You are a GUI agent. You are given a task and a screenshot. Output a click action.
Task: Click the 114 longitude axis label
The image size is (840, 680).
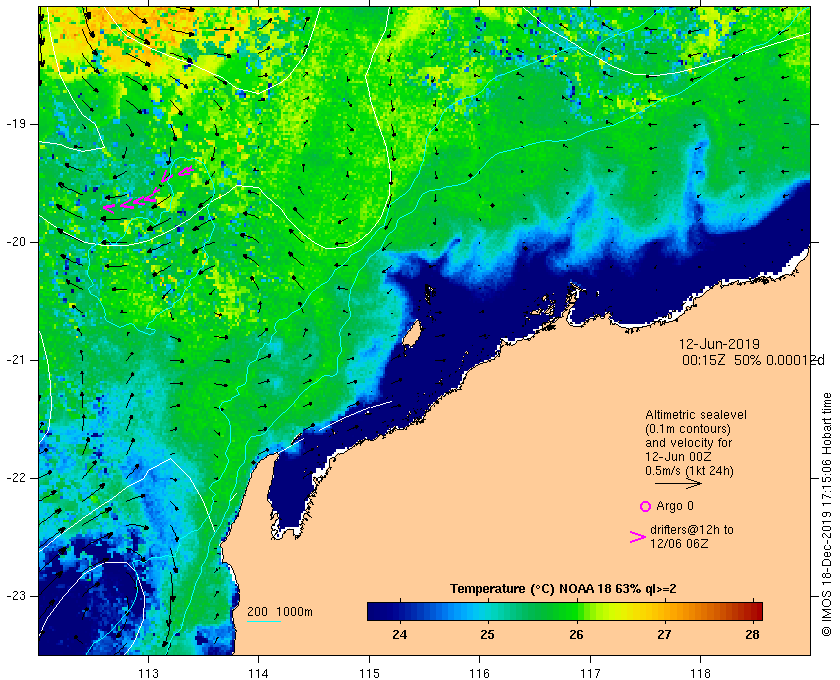point(259,674)
